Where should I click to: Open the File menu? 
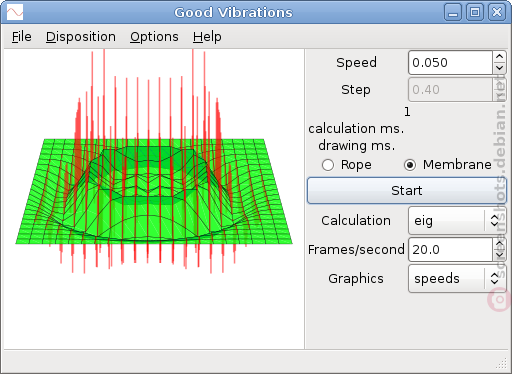22,37
